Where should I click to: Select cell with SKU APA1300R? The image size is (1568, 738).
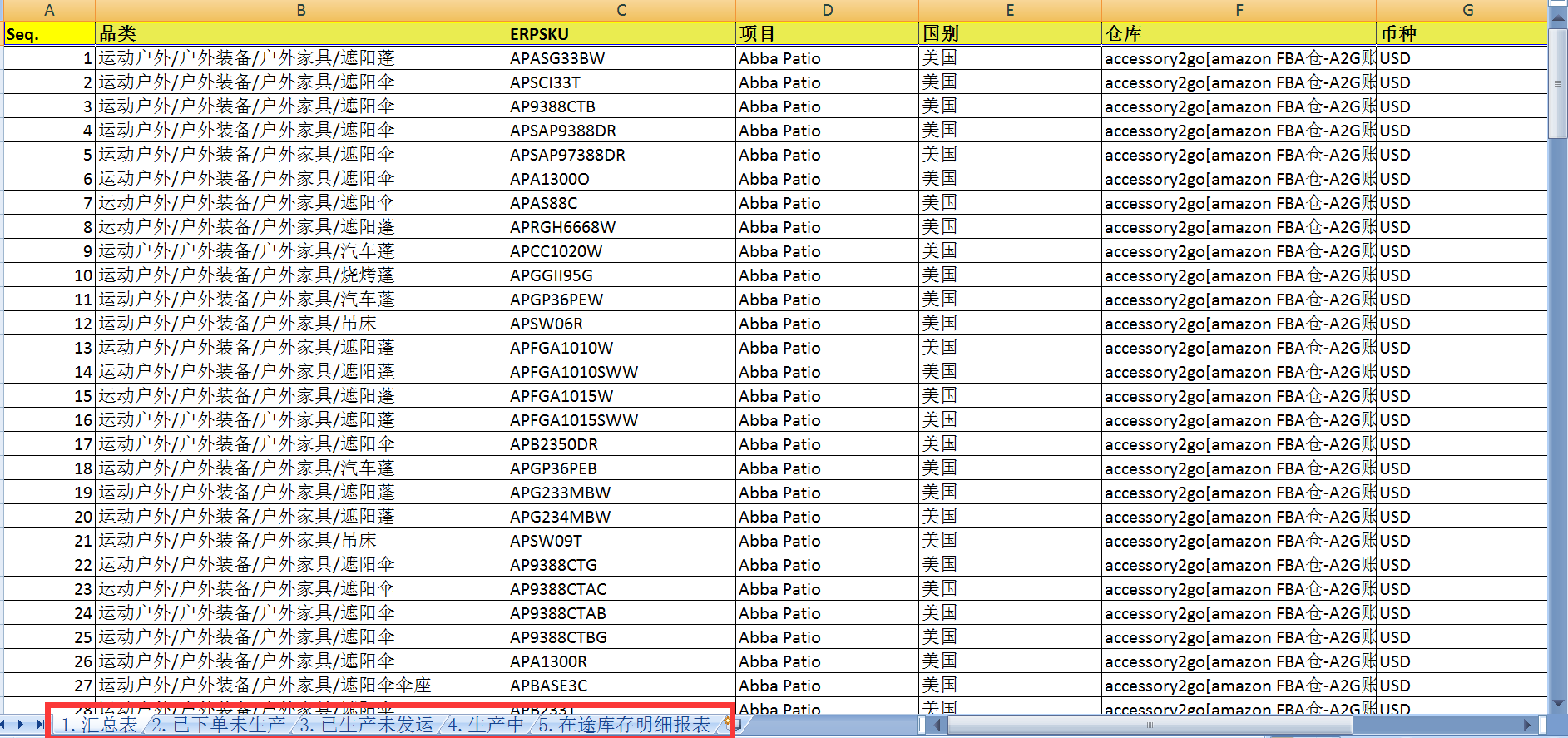[621, 661]
